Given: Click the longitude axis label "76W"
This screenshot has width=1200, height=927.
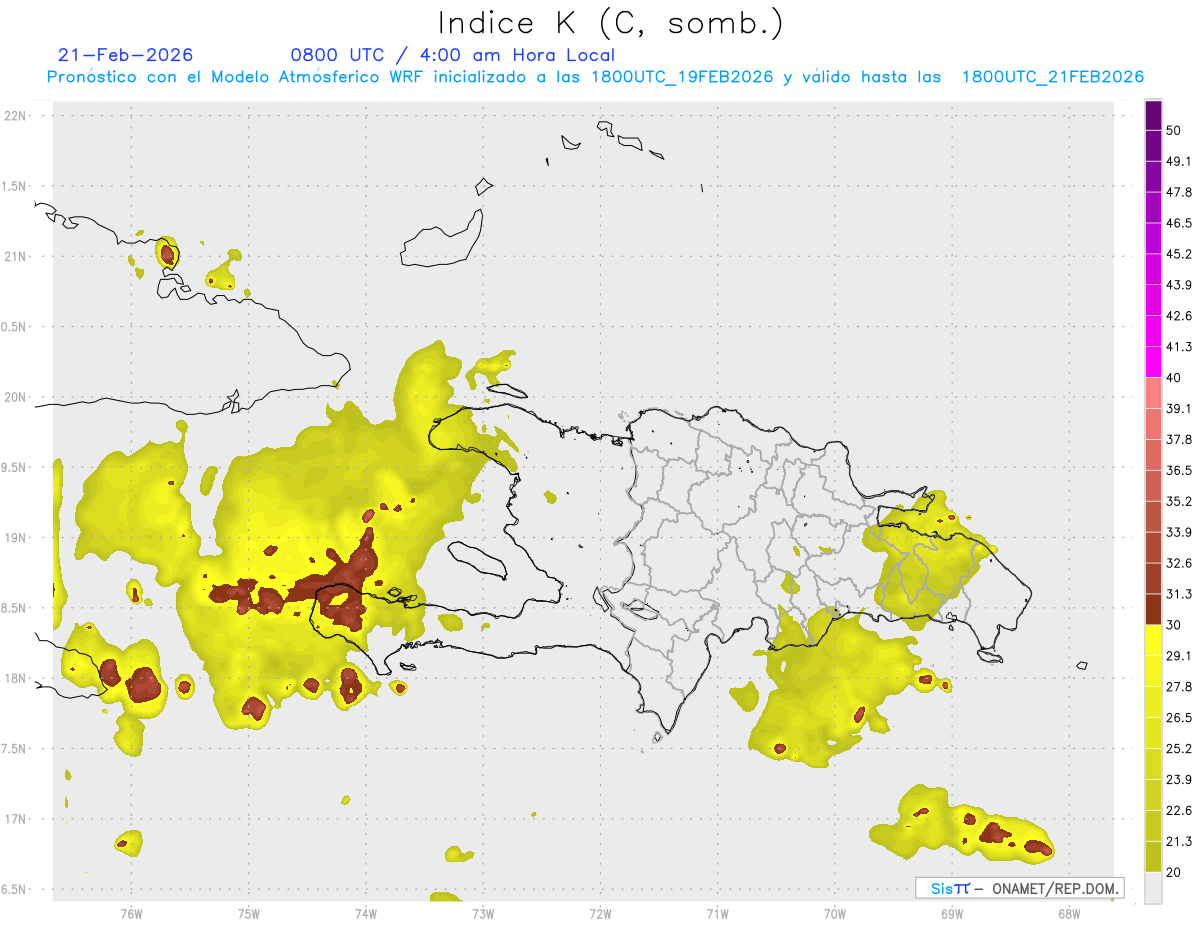Looking at the screenshot, I should [x=131, y=913].
